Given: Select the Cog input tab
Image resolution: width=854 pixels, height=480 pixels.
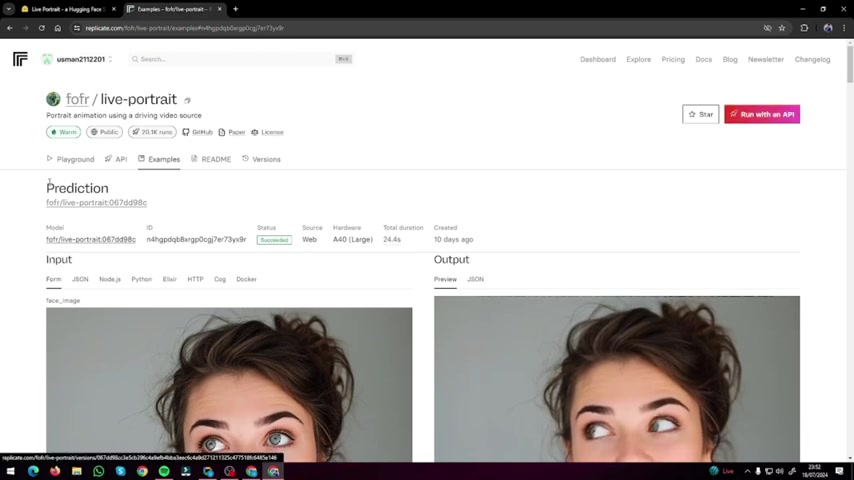Looking at the screenshot, I should point(219,279).
